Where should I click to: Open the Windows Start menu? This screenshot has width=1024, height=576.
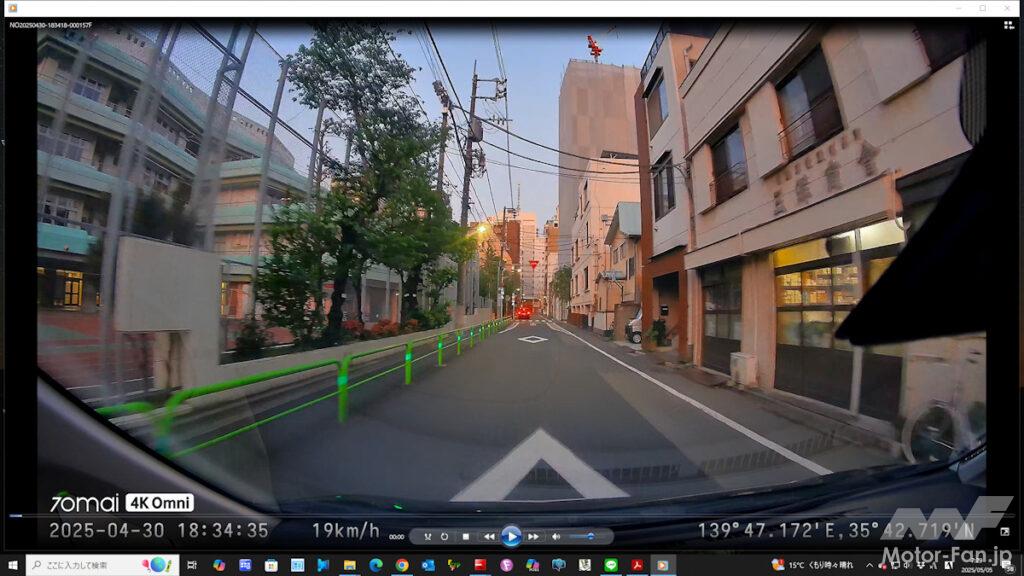11,565
